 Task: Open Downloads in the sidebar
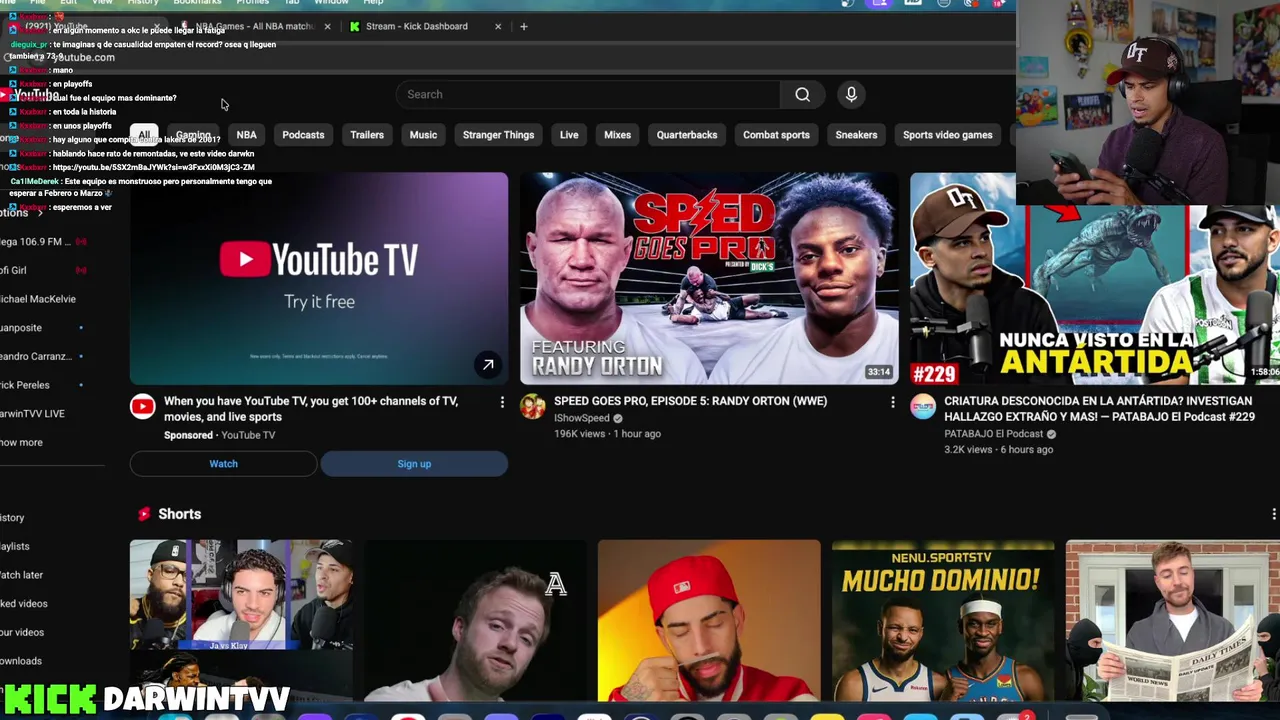pos(21,661)
